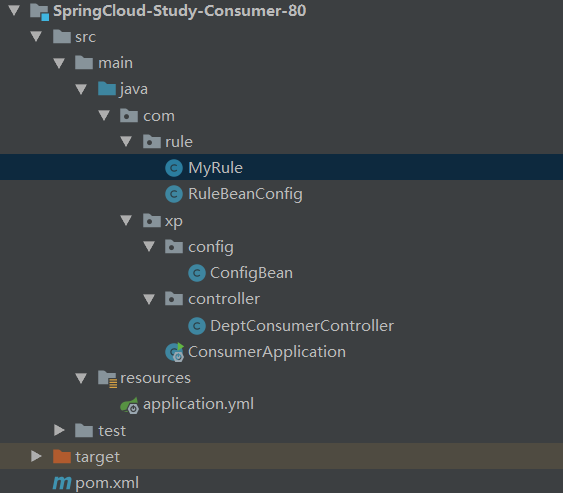Open the application.yml file
This screenshot has height=493, width=563.
[x=199, y=405]
